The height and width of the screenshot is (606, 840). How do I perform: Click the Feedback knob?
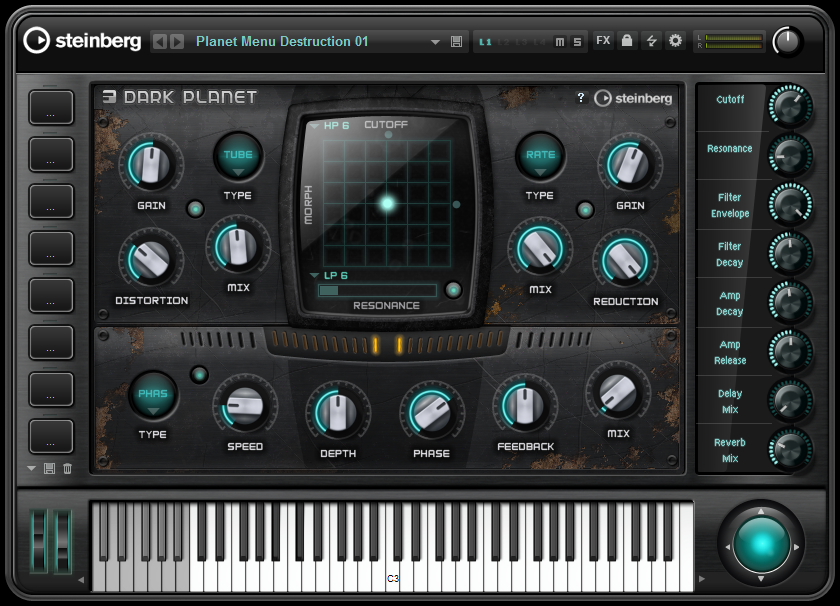(525, 406)
